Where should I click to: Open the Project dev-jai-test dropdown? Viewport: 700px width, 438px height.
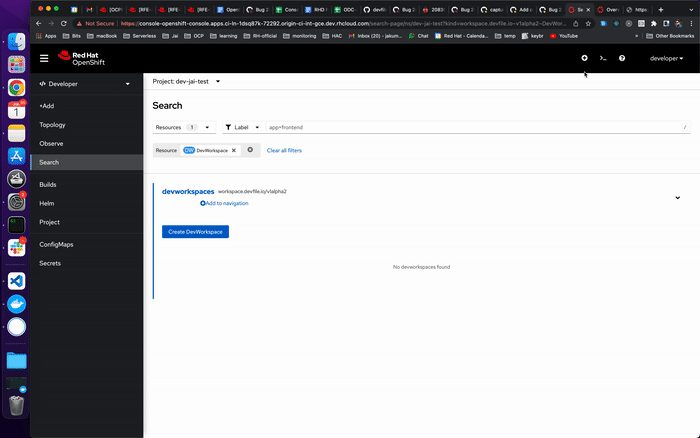coord(186,81)
